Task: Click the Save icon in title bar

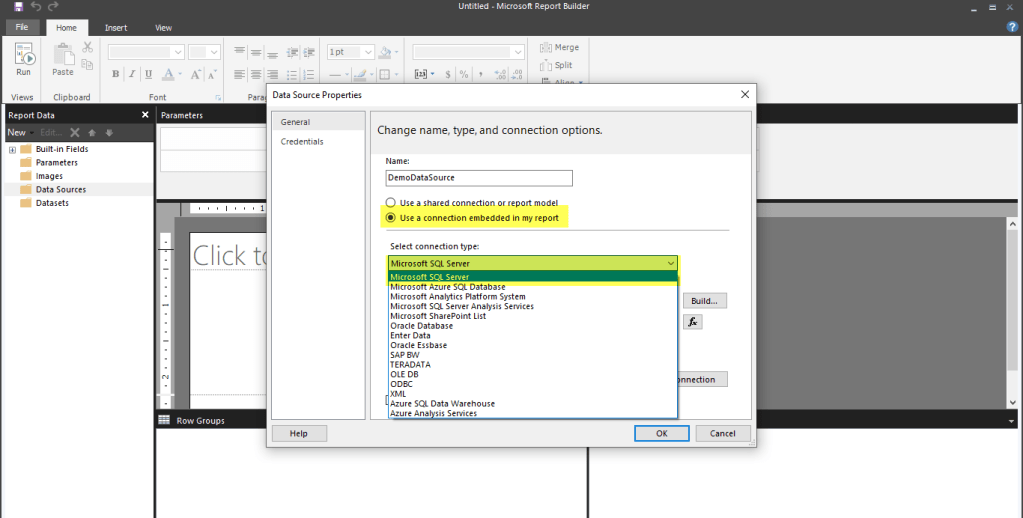Action: (18, 7)
